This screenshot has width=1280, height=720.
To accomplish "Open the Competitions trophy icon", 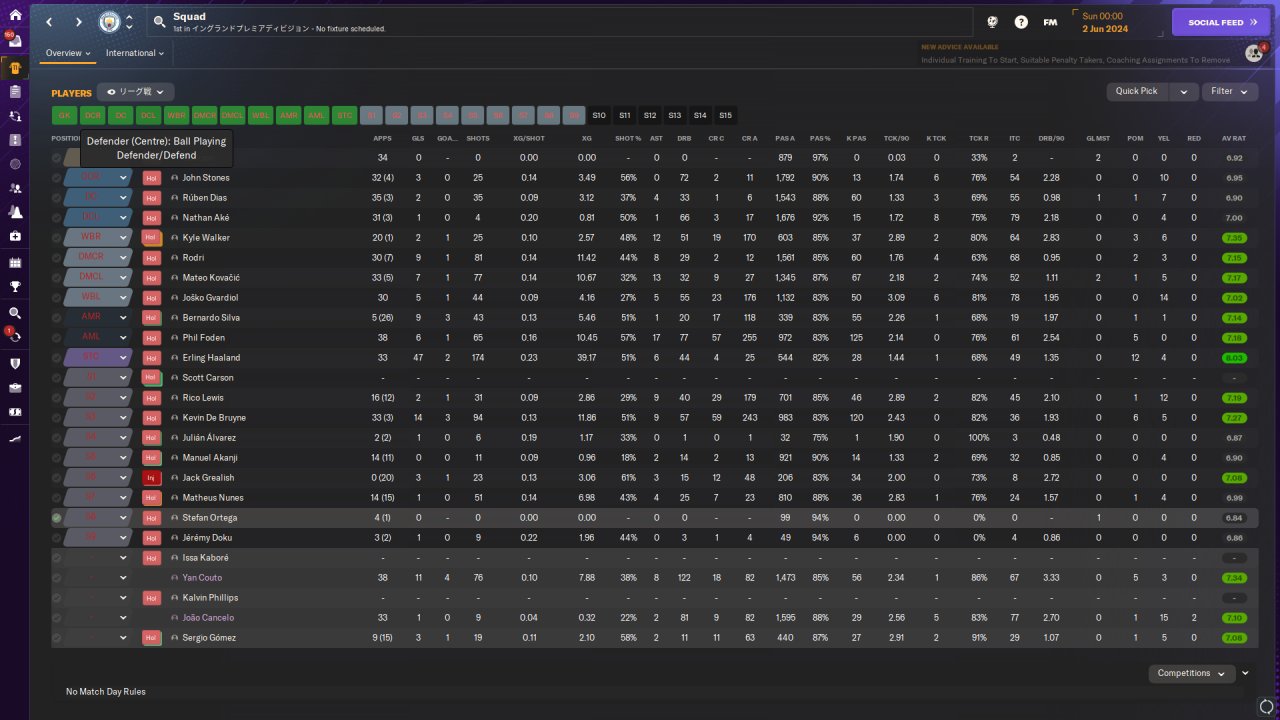I will point(14,286).
